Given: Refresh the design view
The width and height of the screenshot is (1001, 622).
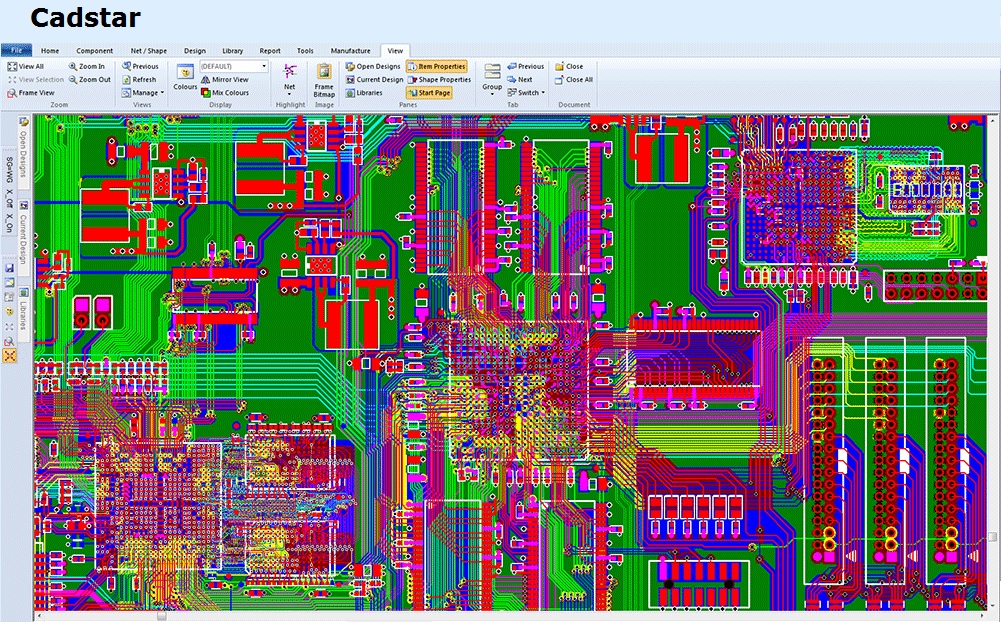Looking at the screenshot, I should pos(139,80).
